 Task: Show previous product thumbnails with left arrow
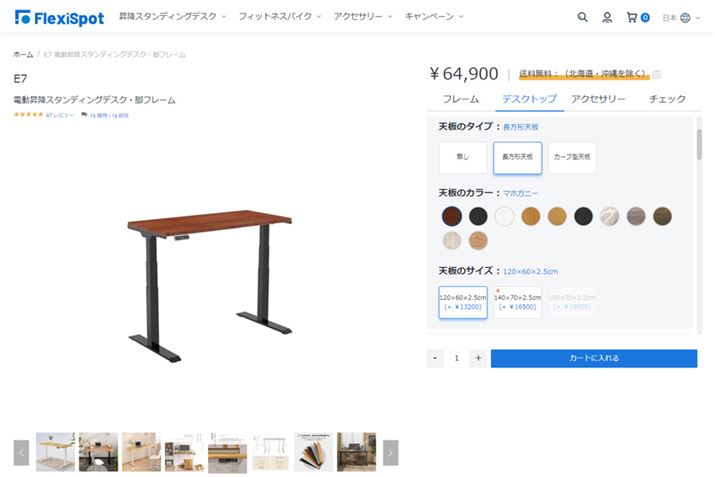[x=21, y=453]
